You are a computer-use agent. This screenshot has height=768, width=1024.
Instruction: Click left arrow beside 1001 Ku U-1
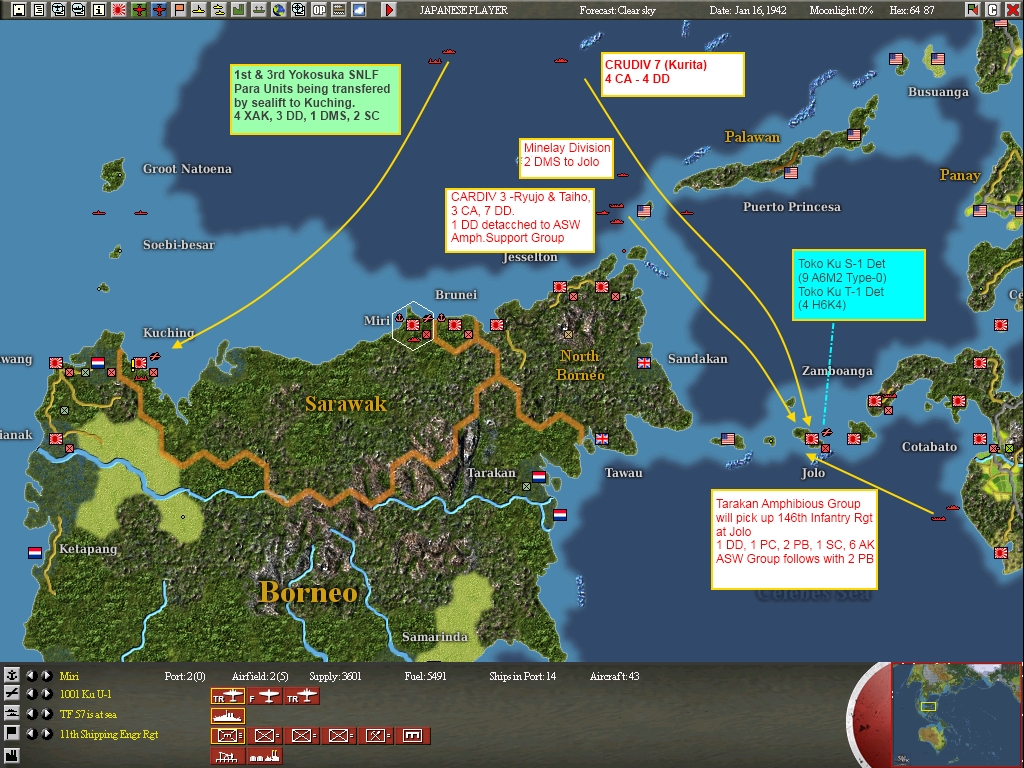pyautogui.click(x=31, y=694)
